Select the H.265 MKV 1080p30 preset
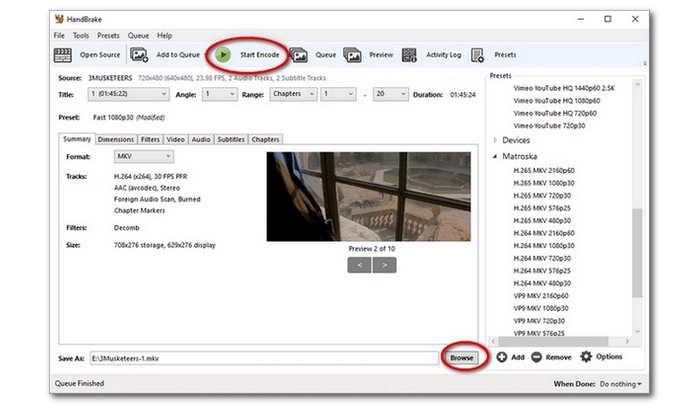Image resolution: width=700 pixels, height=405 pixels. 544,183
